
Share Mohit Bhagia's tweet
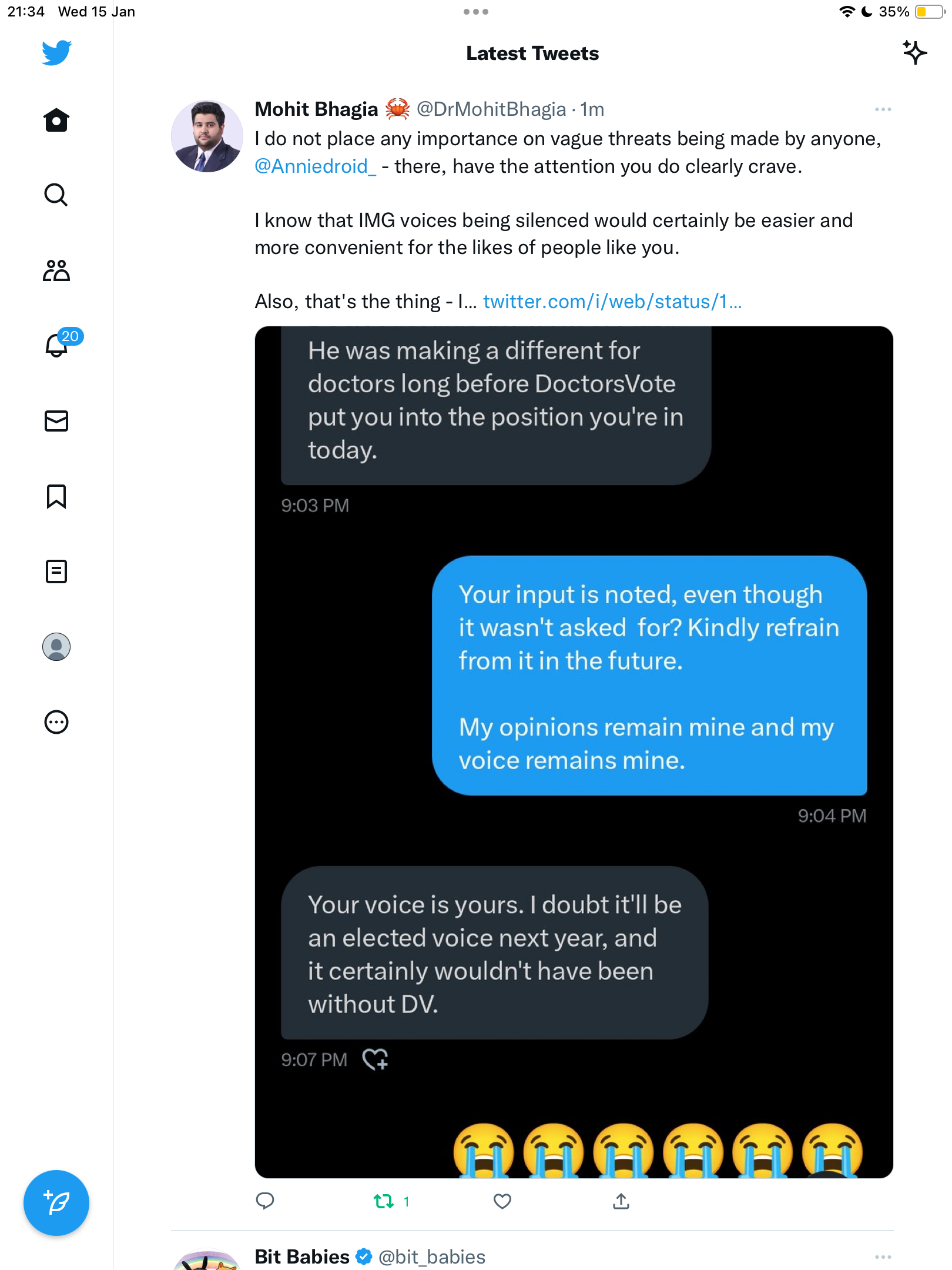point(621,1201)
